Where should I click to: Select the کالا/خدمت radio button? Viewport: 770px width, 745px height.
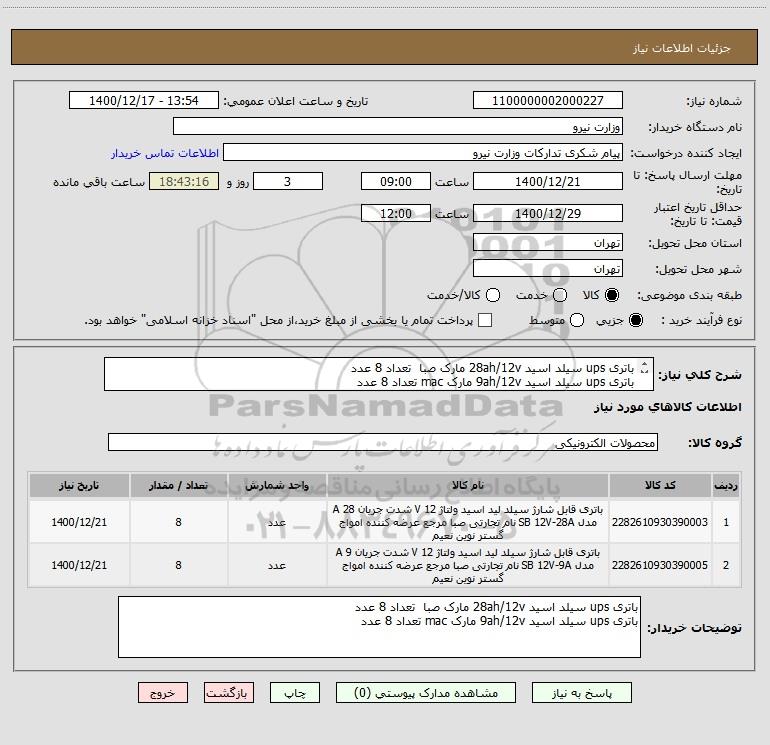tap(493, 295)
